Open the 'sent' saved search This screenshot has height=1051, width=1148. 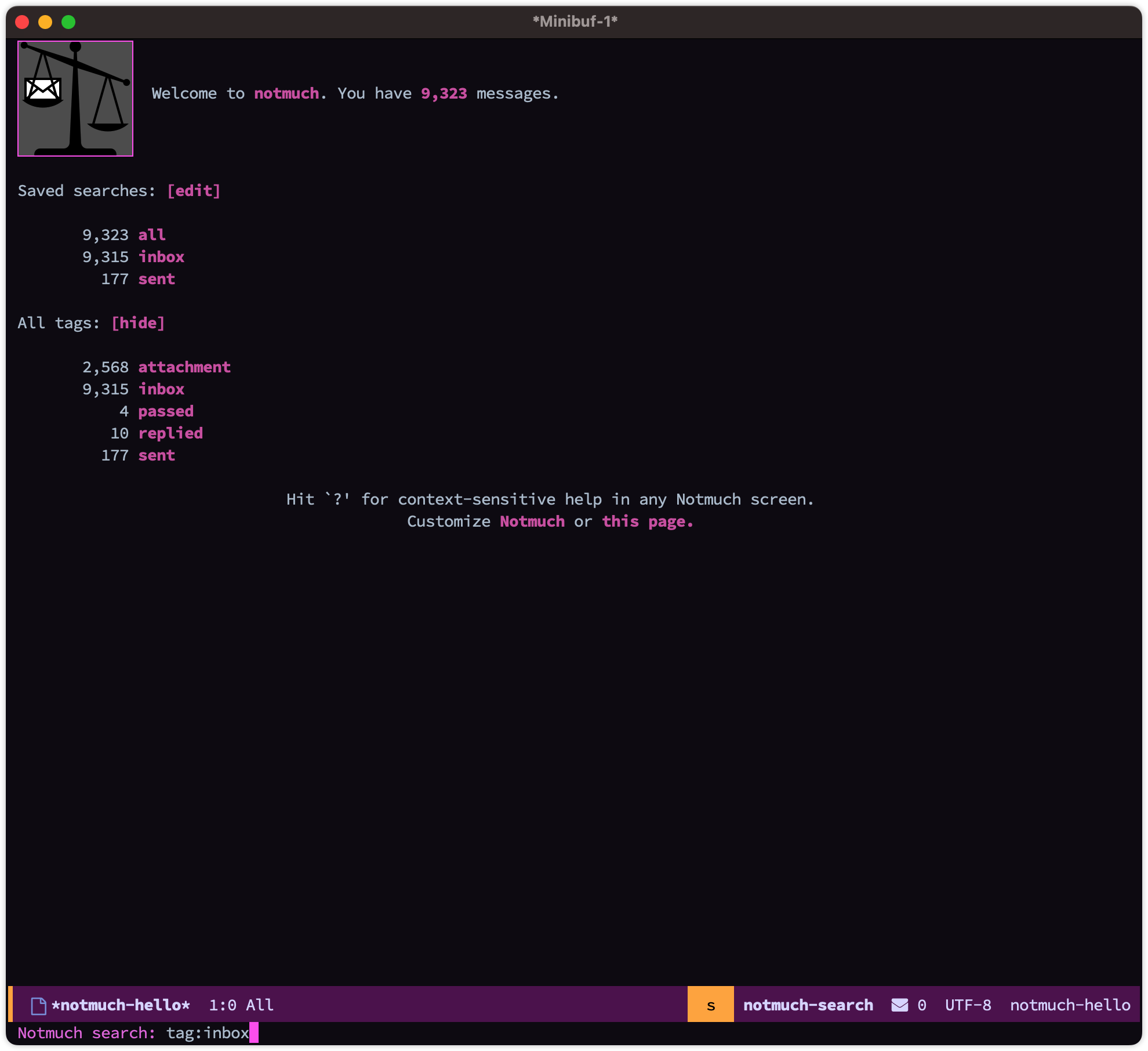tap(157, 279)
